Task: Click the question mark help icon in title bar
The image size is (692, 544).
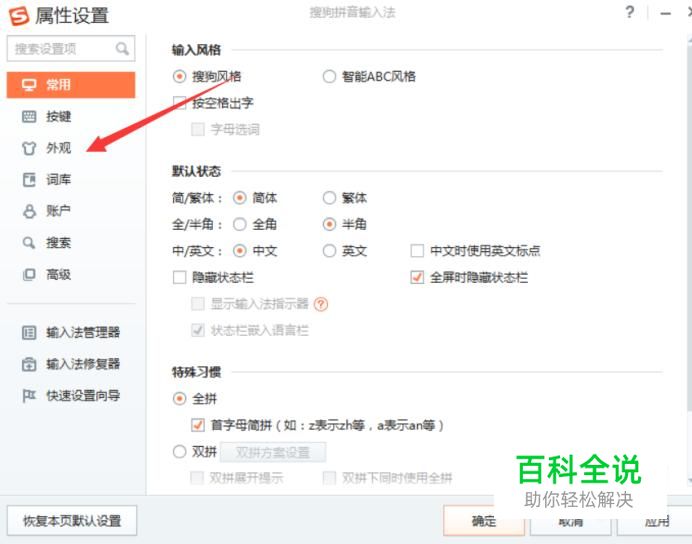Action: (x=630, y=12)
